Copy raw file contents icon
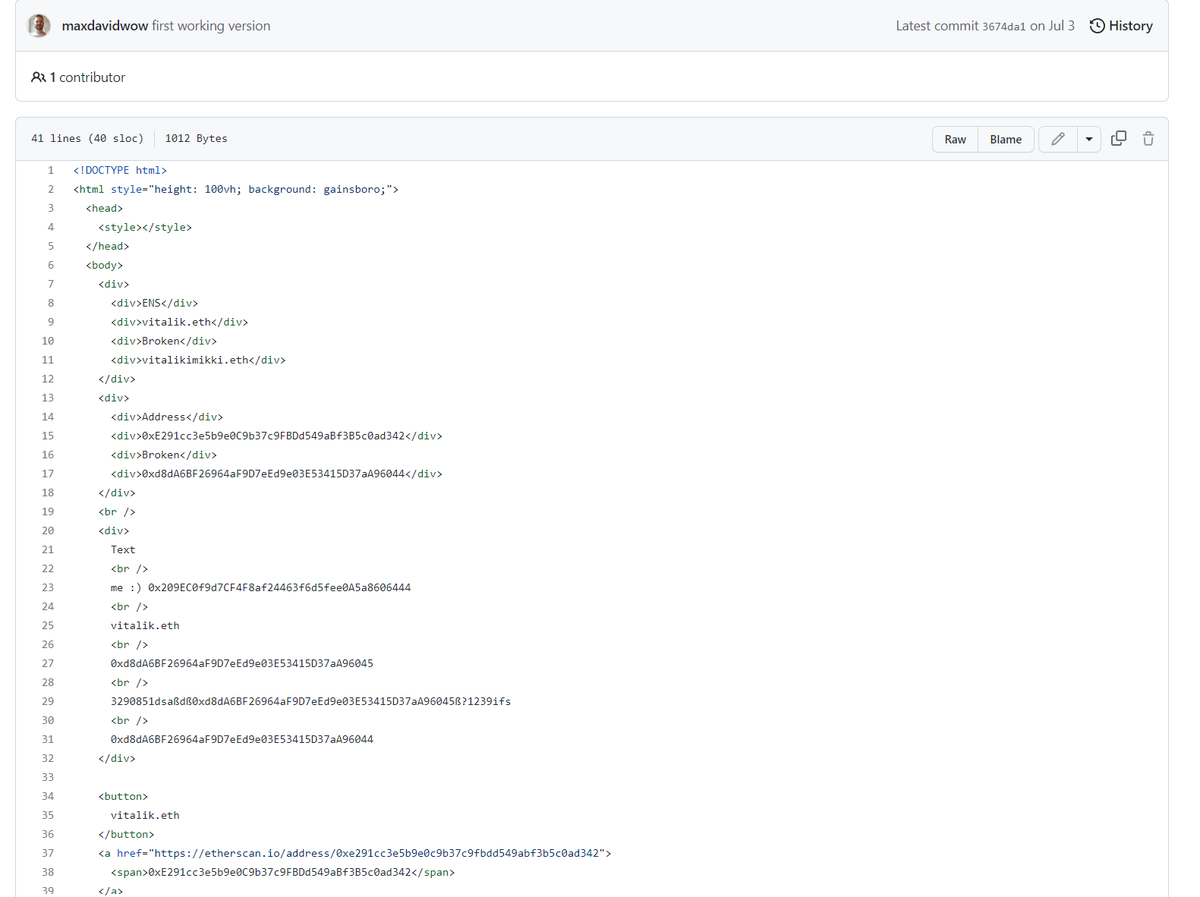This screenshot has width=1200, height=897. 1119,139
